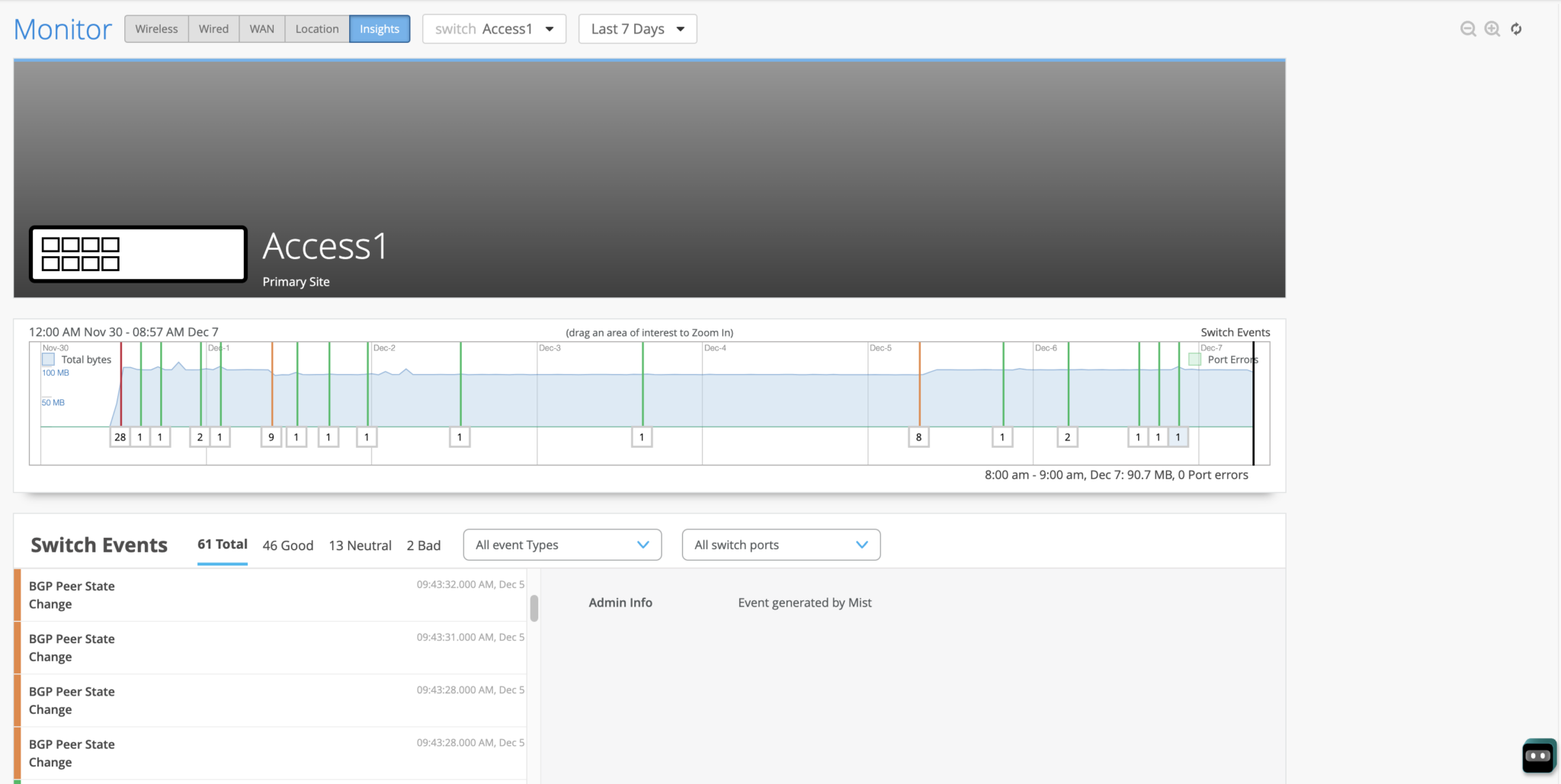Select the Location tab
Image resolution: width=1561 pixels, height=784 pixels.
pos(316,29)
